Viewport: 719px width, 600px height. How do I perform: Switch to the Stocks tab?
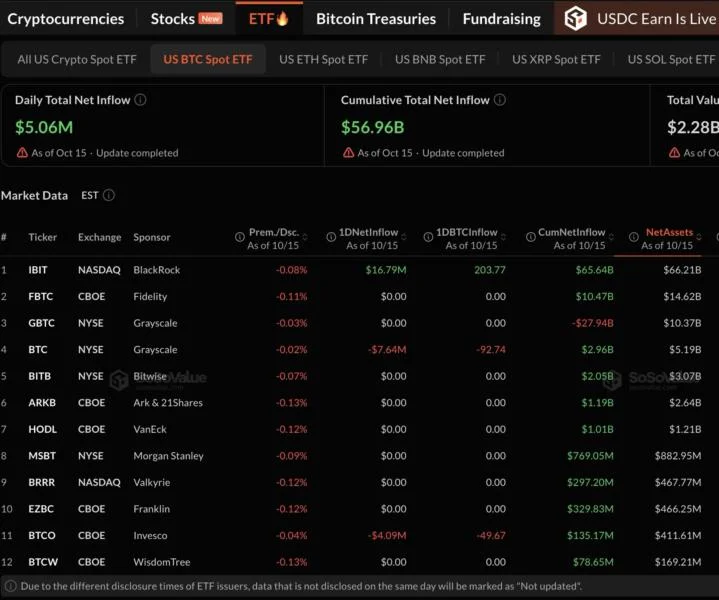pyautogui.click(x=186, y=19)
